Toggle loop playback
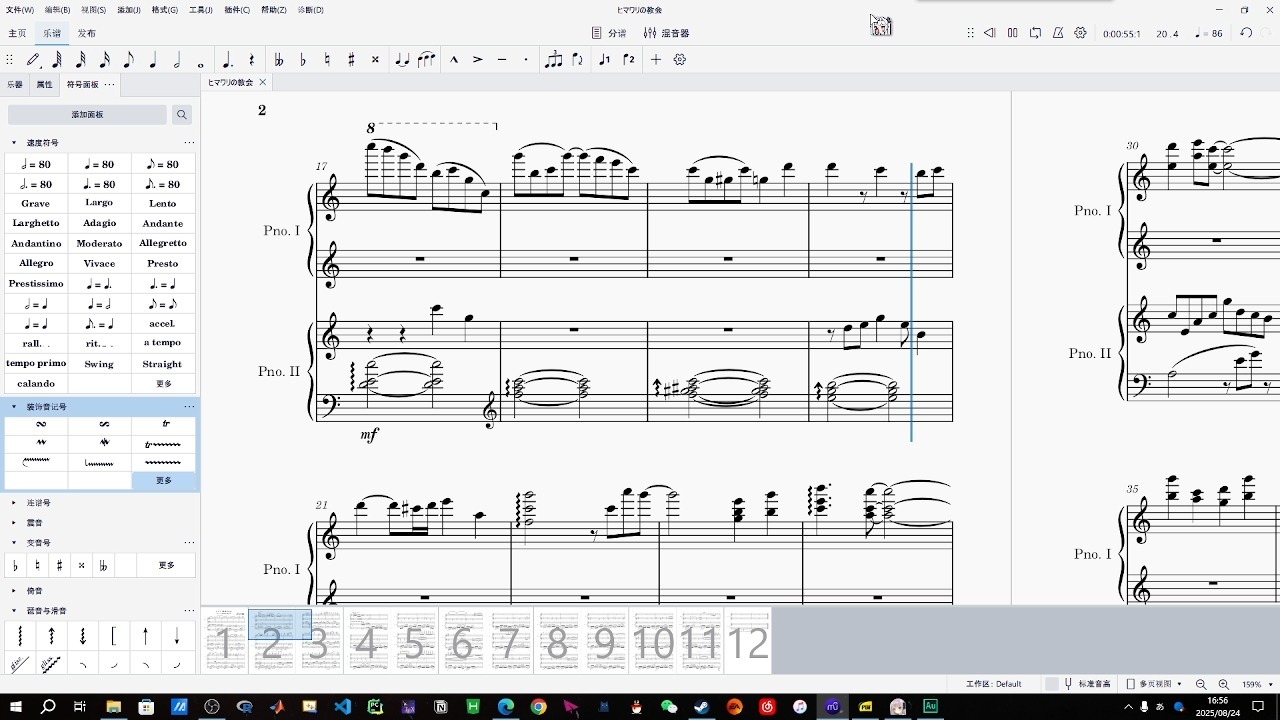The image size is (1280, 720). 1035,33
